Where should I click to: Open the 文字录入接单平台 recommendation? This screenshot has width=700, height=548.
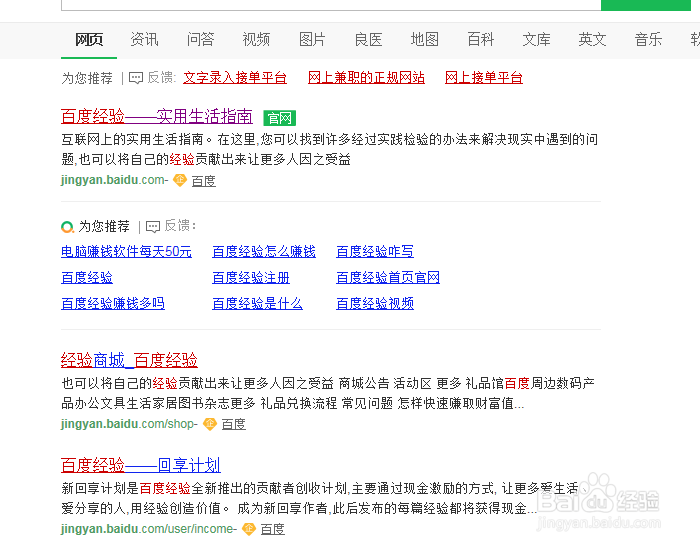pos(235,78)
